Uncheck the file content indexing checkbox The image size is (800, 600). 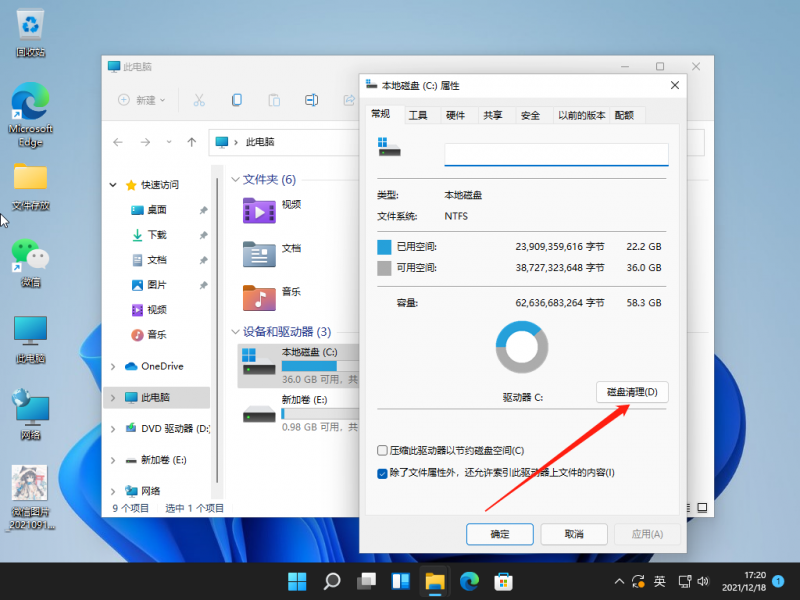click(382, 473)
